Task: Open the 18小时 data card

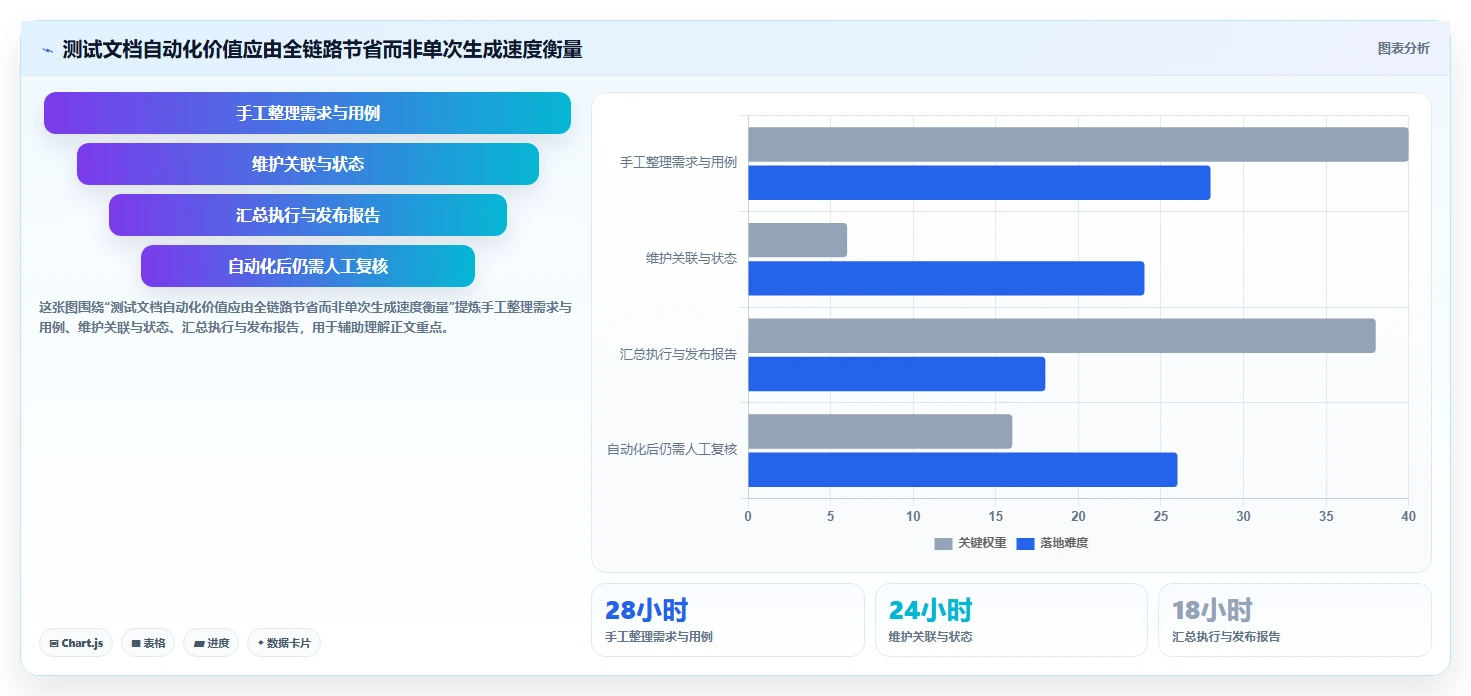Action: pyautogui.click(x=1295, y=620)
